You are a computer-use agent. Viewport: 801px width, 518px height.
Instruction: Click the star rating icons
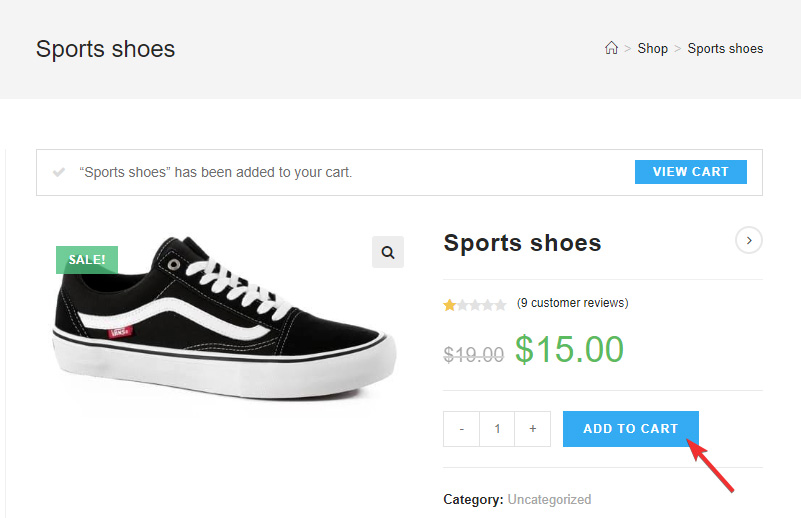475,305
